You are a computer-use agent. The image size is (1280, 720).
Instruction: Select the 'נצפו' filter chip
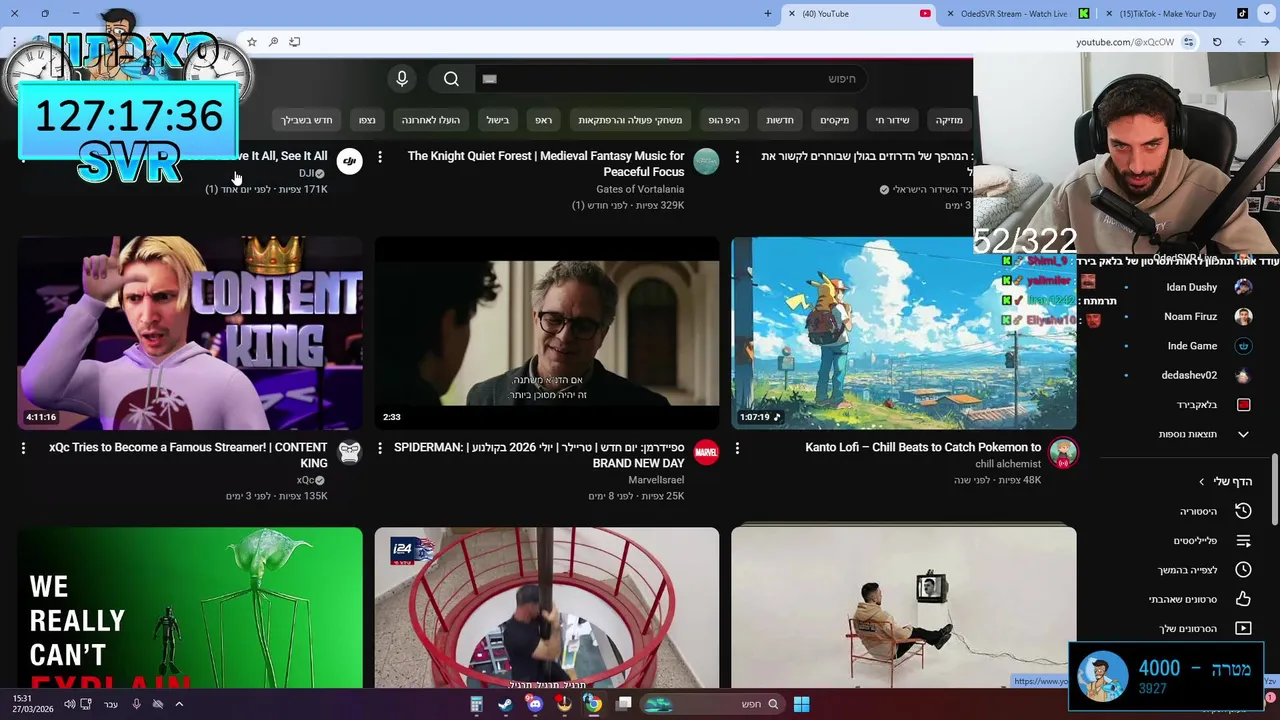(x=367, y=120)
